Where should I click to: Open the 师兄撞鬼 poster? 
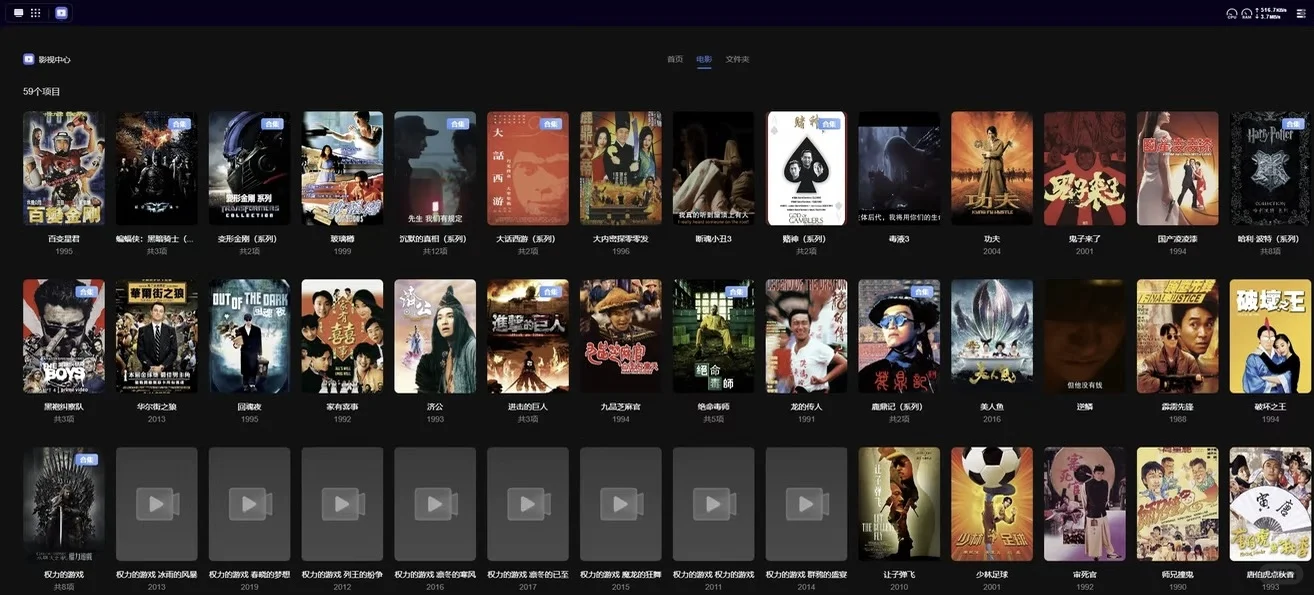(x=1178, y=504)
